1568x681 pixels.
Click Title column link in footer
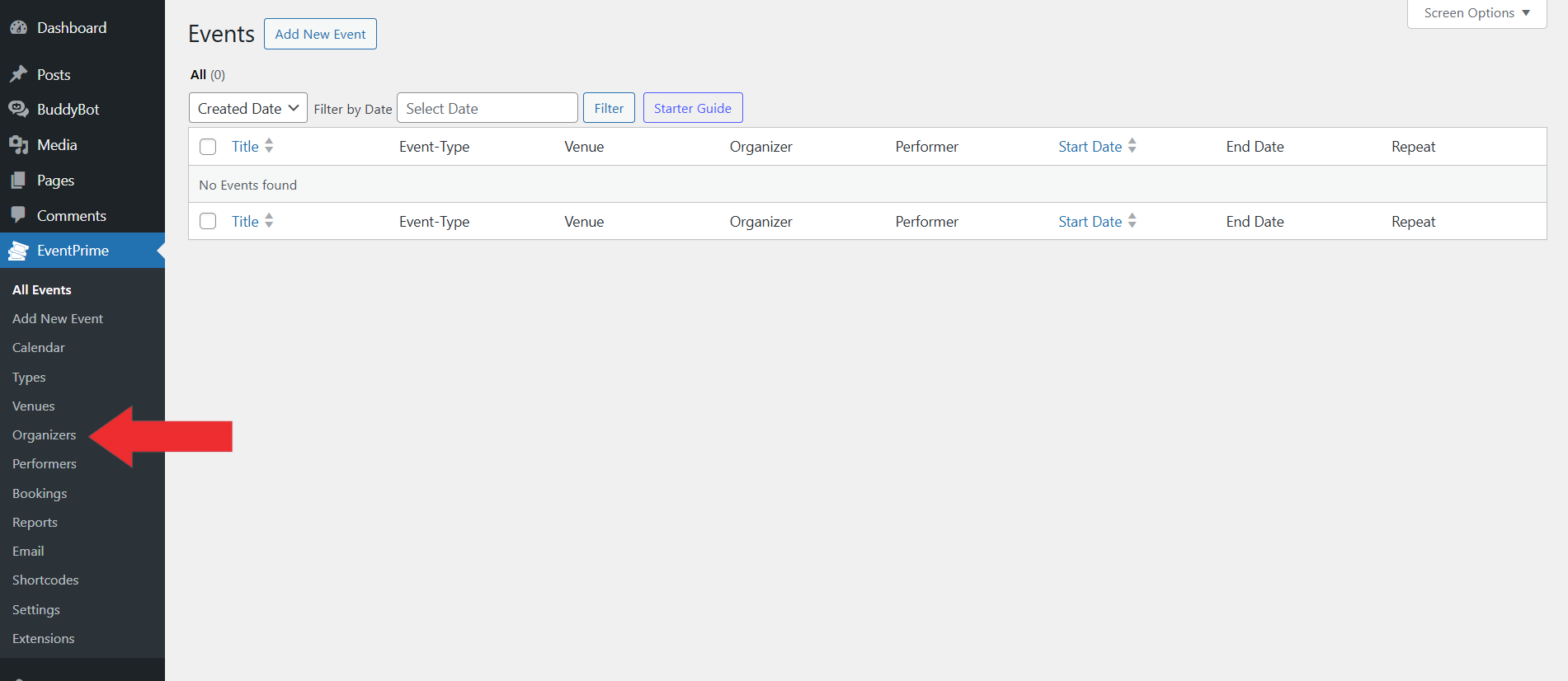[x=245, y=221]
